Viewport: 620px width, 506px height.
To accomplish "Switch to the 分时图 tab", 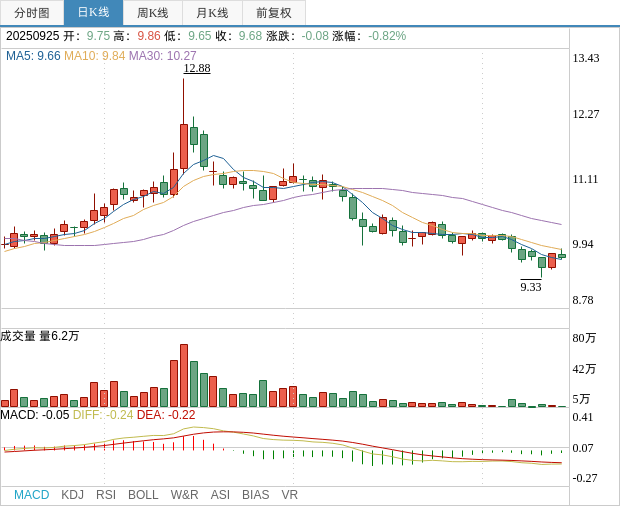I will click(x=32, y=13).
